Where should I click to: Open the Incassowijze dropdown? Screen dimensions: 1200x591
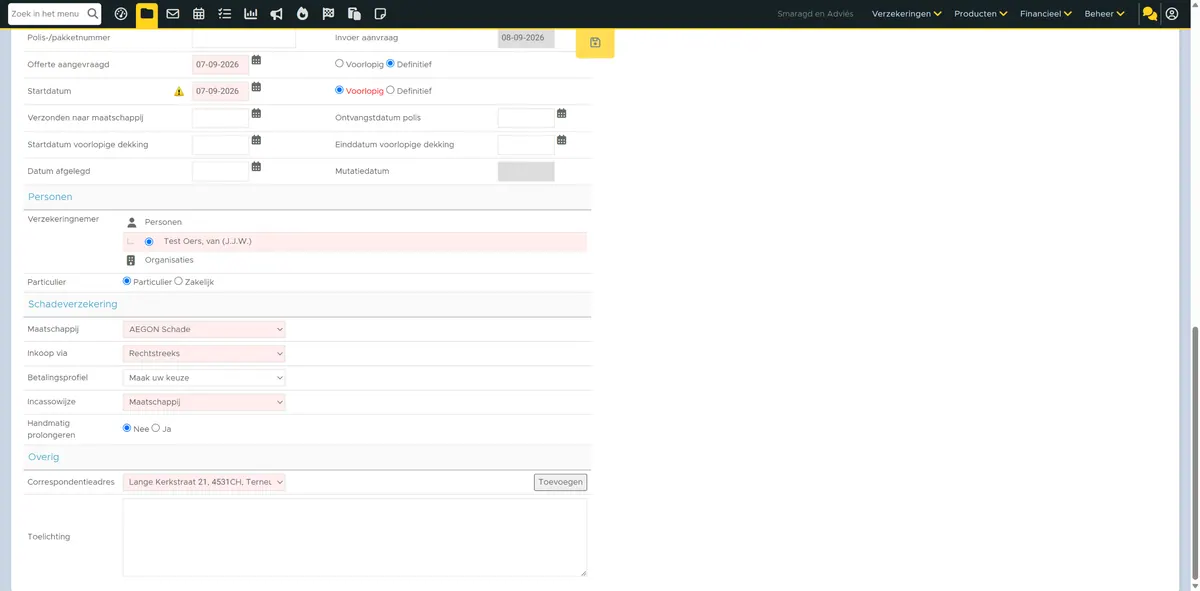[204, 402]
